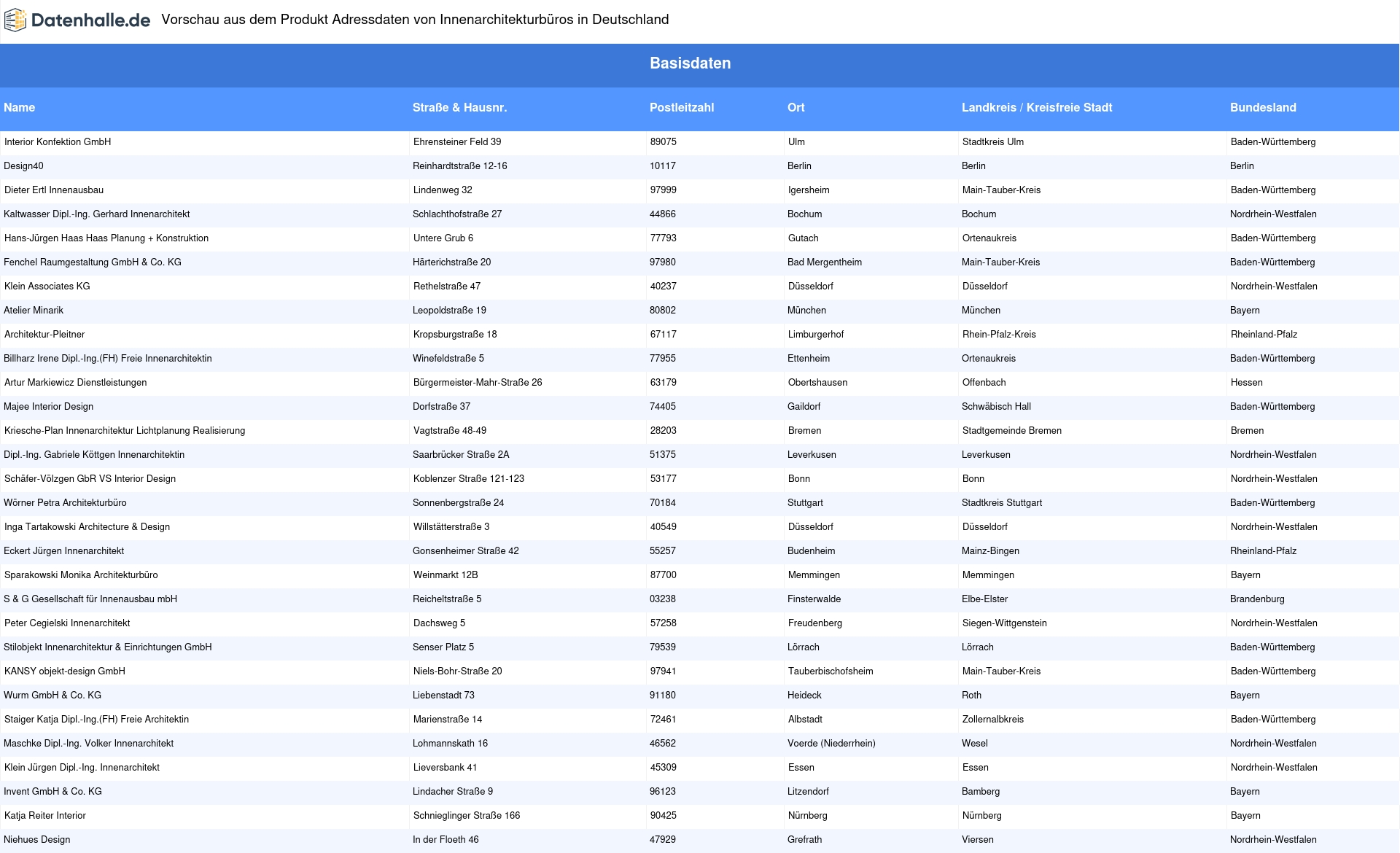Screen dimensions: 1400x853
Task: Click Sparakowski Monika Architekturbüro
Action: (x=81, y=575)
